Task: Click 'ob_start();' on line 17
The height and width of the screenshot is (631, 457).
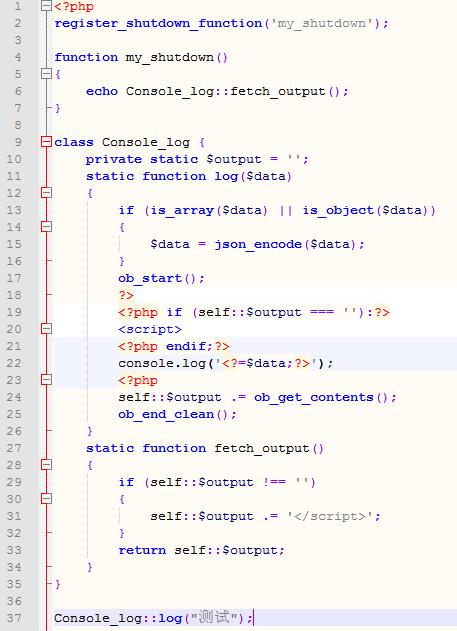Action: point(161,278)
